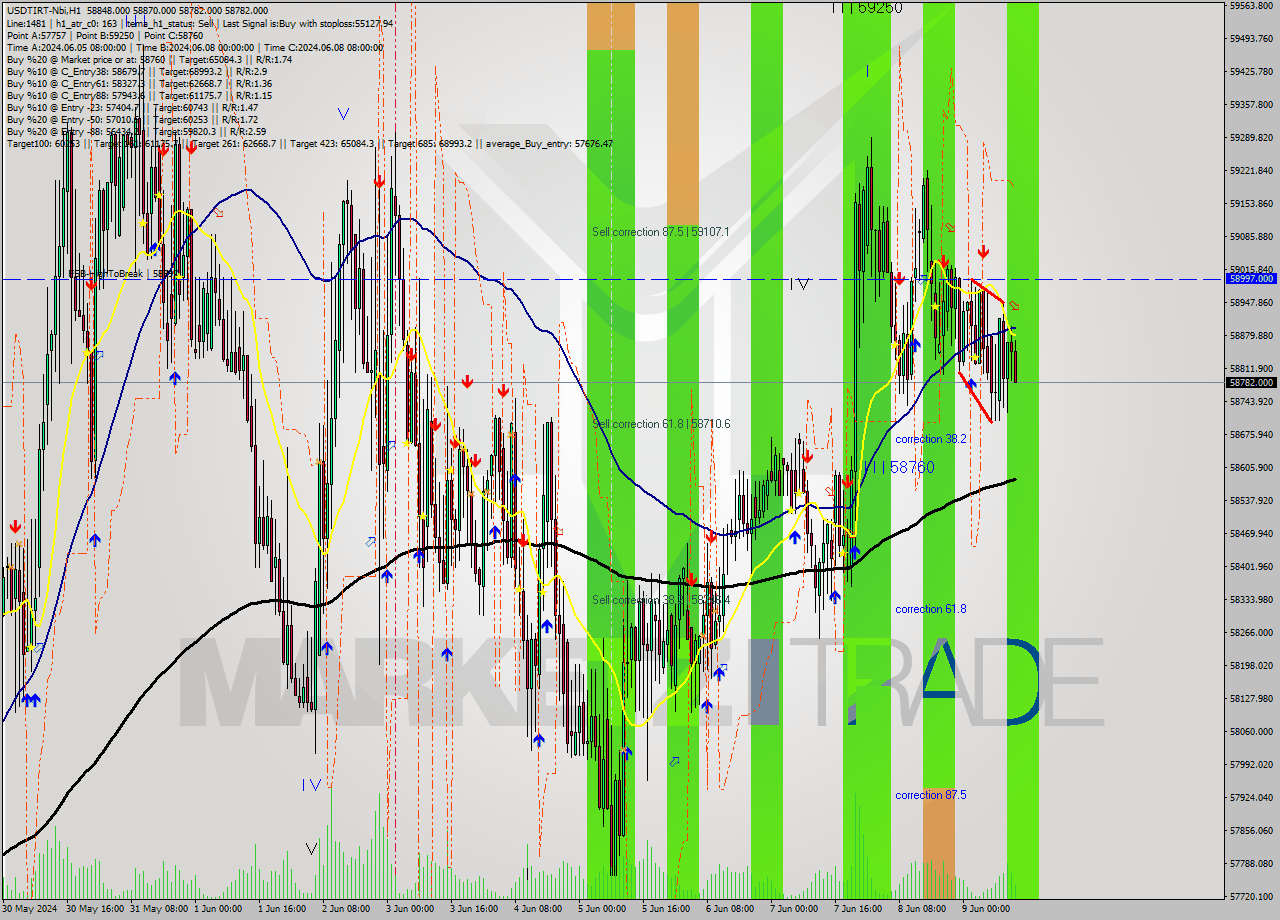
Task: Click price axis value 58605.900
Action: click(1251, 467)
